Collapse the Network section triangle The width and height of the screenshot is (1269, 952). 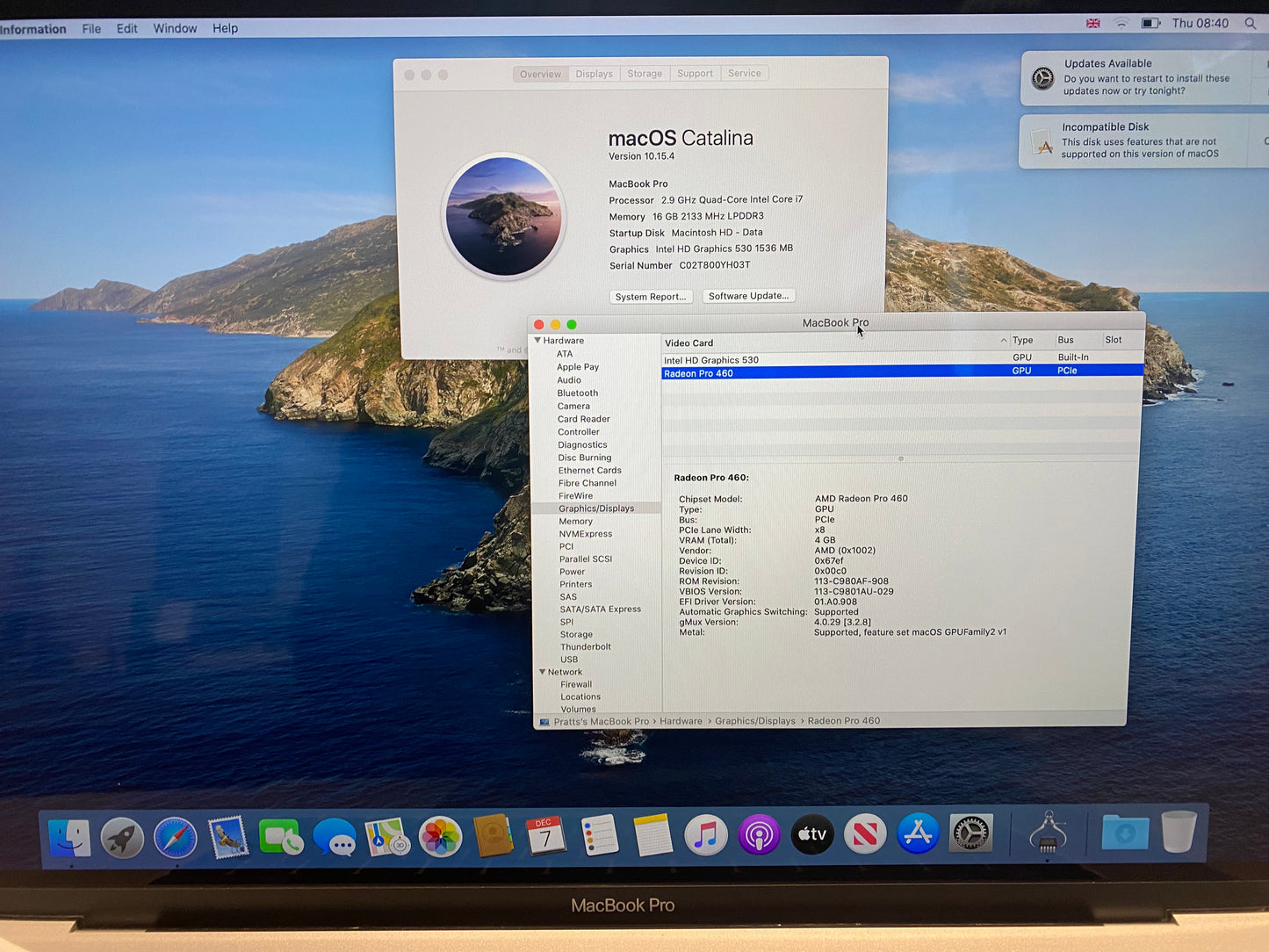pyautogui.click(x=542, y=672)
